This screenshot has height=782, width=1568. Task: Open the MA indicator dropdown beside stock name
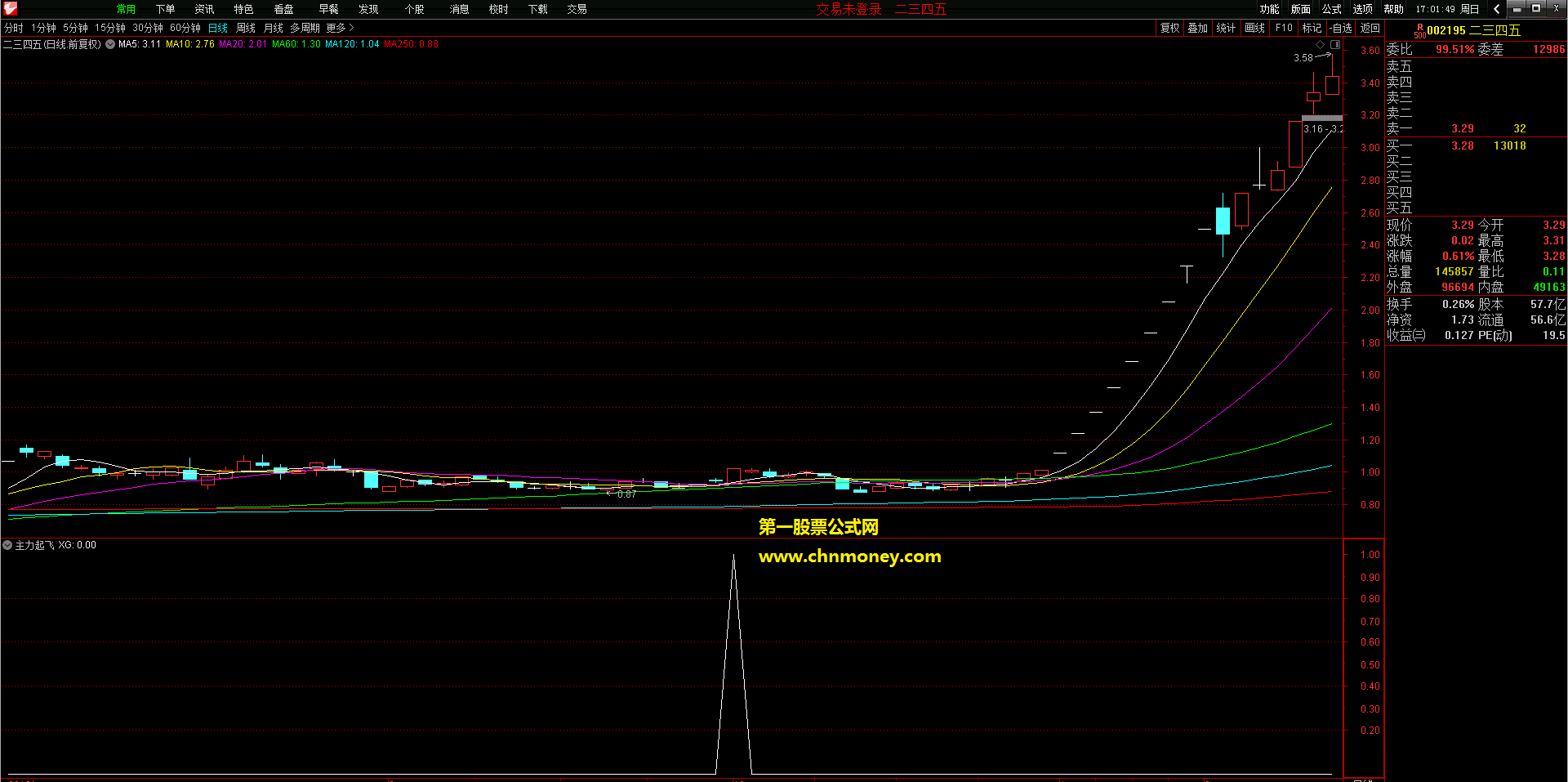coord(110,44)
